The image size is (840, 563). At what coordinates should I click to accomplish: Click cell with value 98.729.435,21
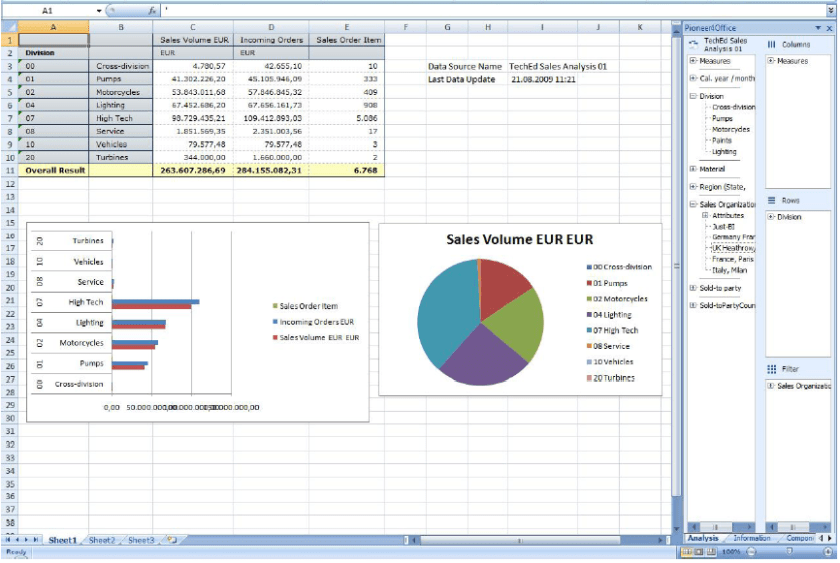(193, 118)
